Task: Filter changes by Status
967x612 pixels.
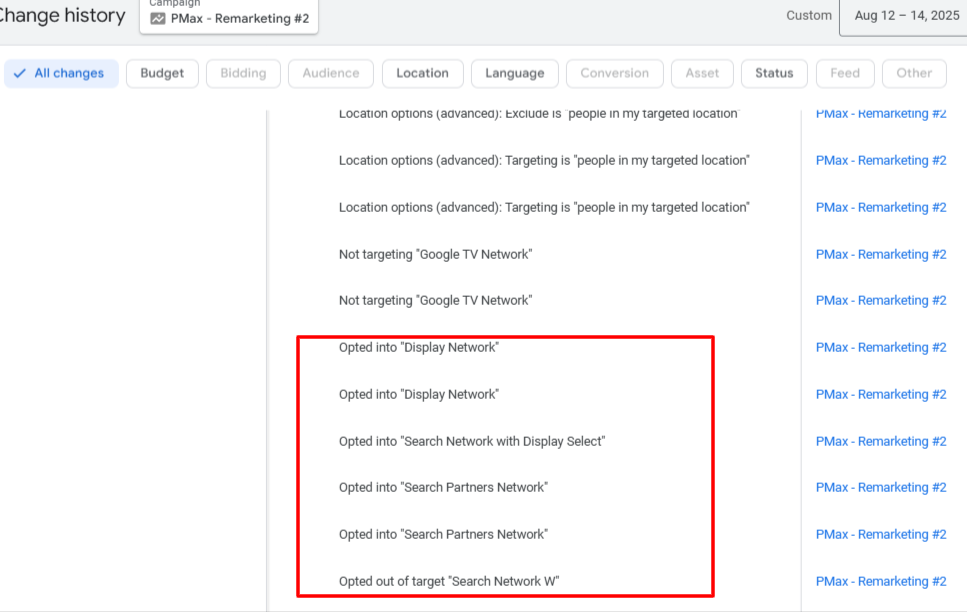Action: tap(774, 73)
